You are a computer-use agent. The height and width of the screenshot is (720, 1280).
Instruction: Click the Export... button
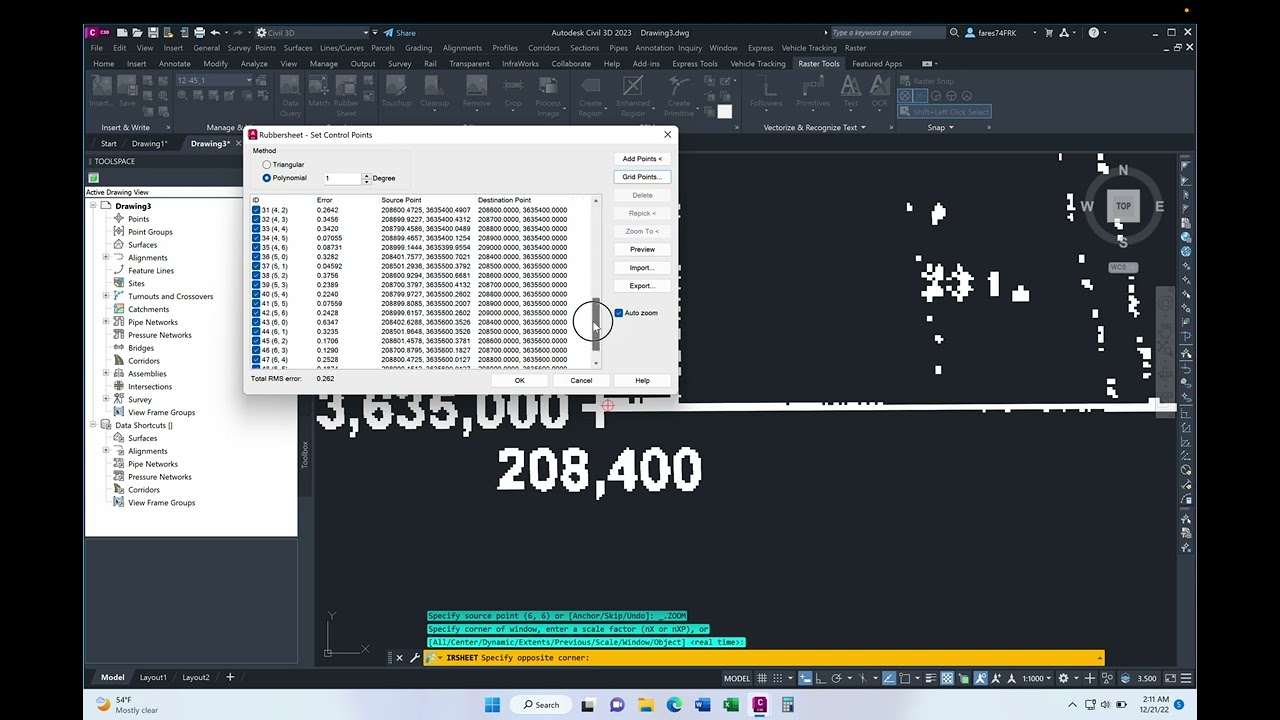[x=642, y=286]
